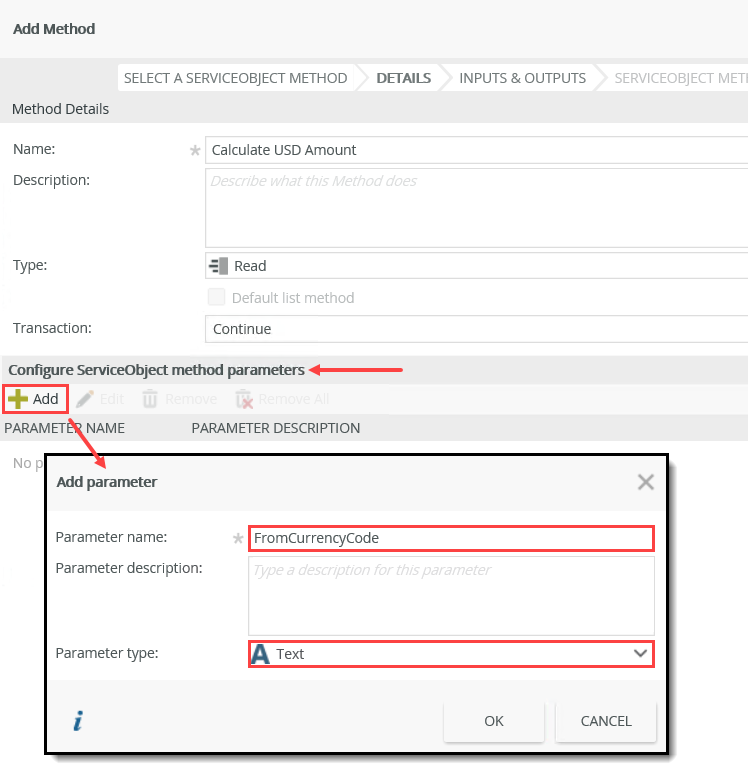Toggle the Default list method checkbox
The height and width of the screenshot is (784, 748).
point(216,297)
